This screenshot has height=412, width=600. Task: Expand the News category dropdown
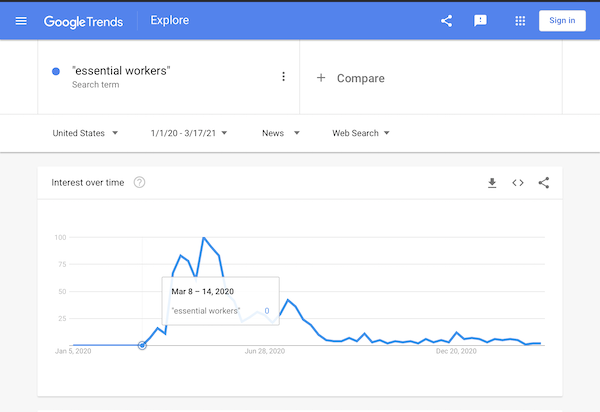[x=280, y=133]
